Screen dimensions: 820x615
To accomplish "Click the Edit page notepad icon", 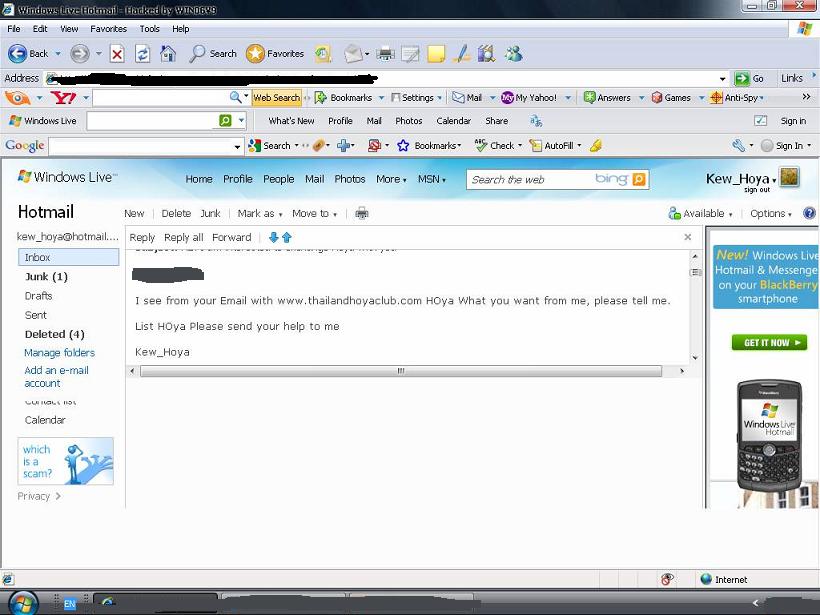I will 411,53.
